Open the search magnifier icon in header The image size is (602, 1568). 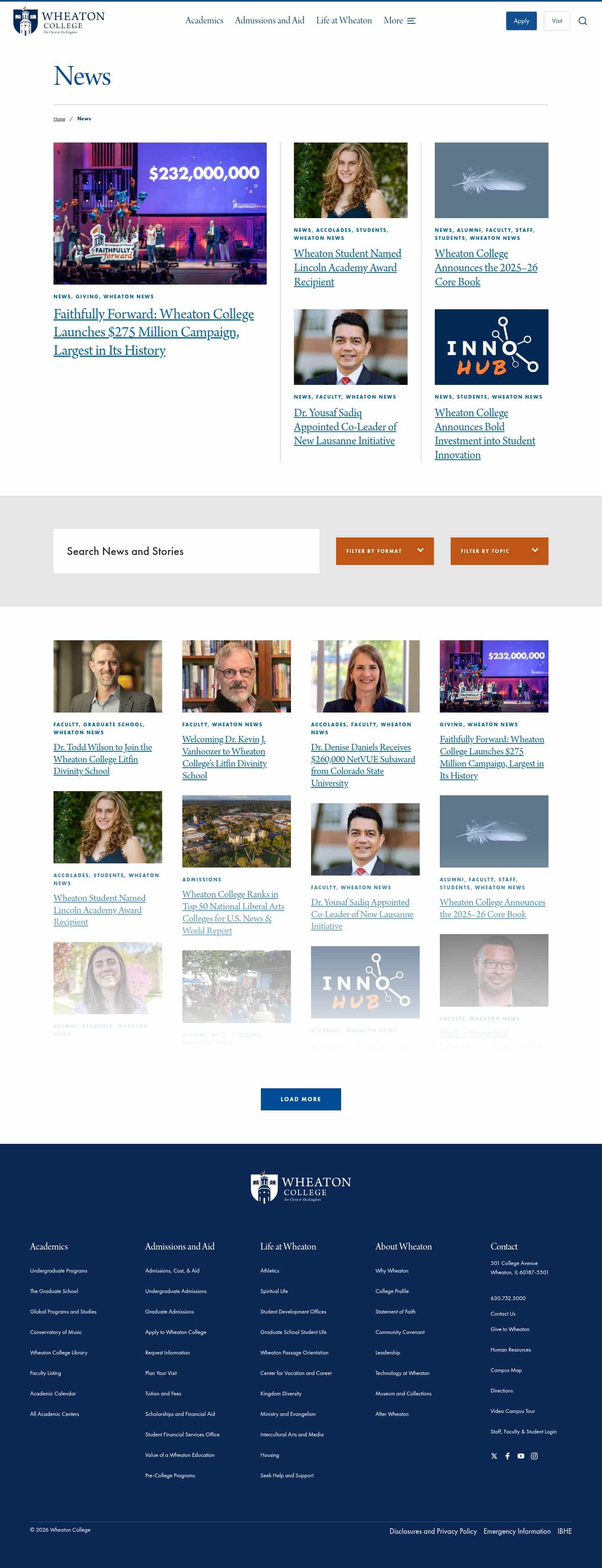pos(582,21)
